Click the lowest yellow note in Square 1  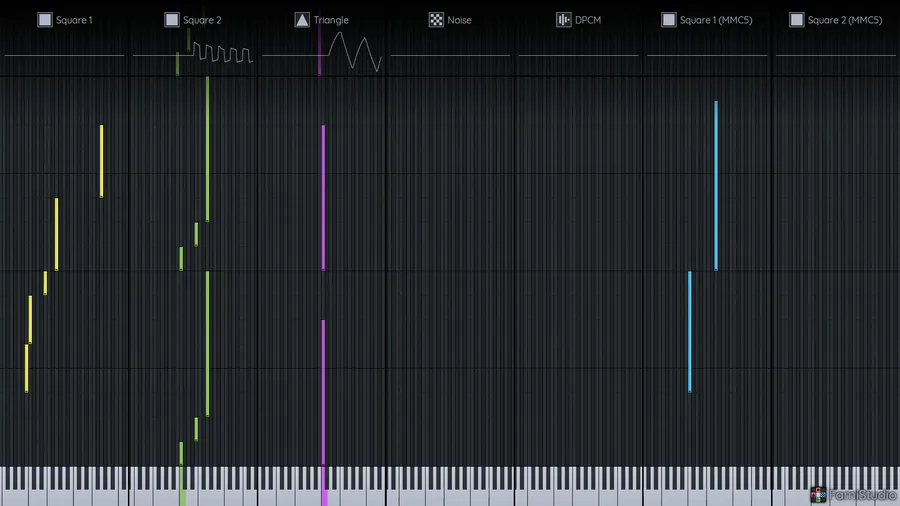pos(26,368)
